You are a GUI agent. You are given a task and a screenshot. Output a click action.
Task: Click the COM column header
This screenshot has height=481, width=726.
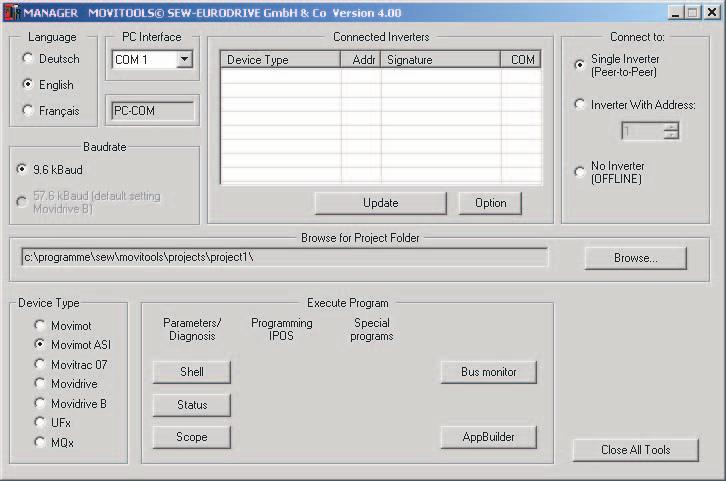[521, 60]
